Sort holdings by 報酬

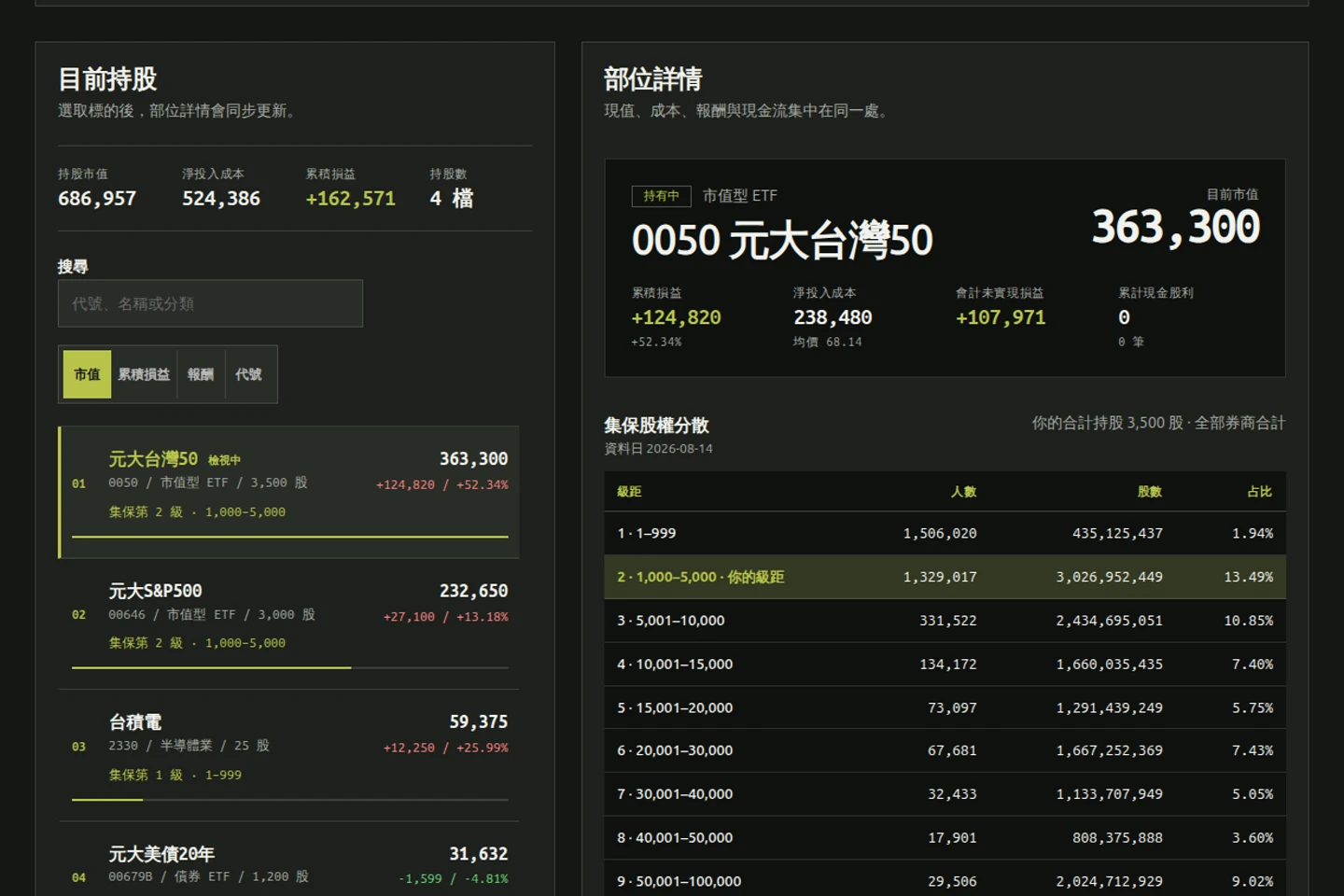tap(201, 374)
